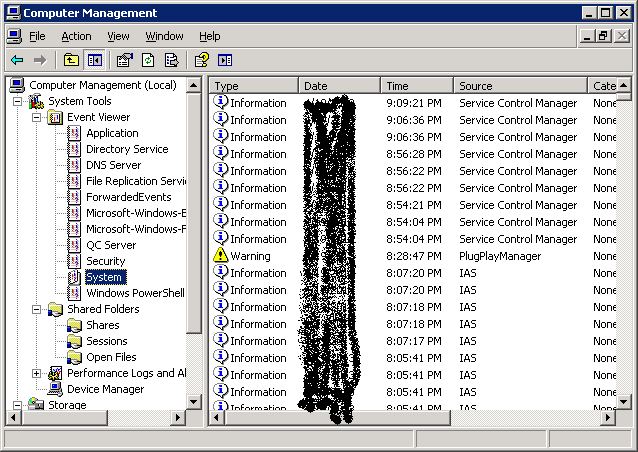Open the Action menu
Screen dimensions: 638x452
pos(76,36)
